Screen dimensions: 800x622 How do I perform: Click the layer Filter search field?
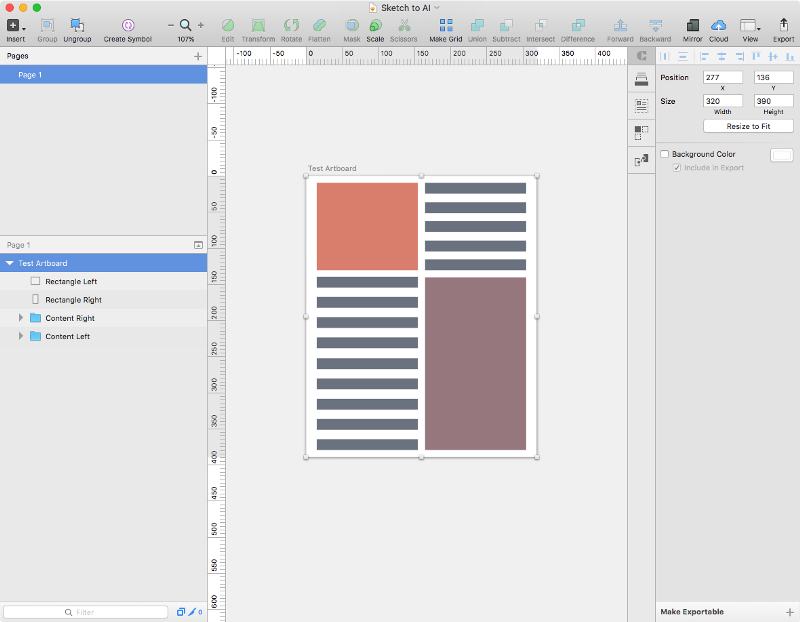point(86,612)
